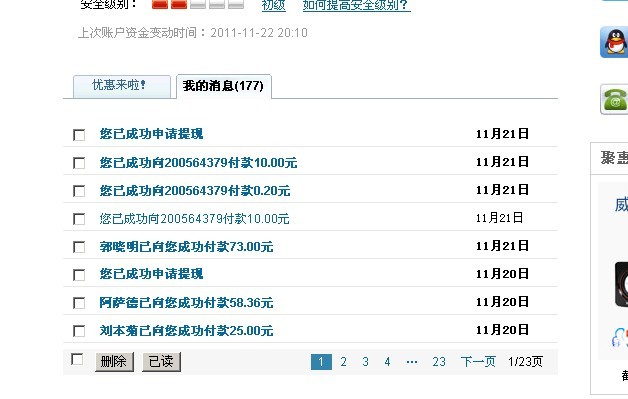Screen dimensions: 628x399
Task: Click 上次账户资金变动时间 2011-11-22 20:10 text
Action: pos(193,33)
